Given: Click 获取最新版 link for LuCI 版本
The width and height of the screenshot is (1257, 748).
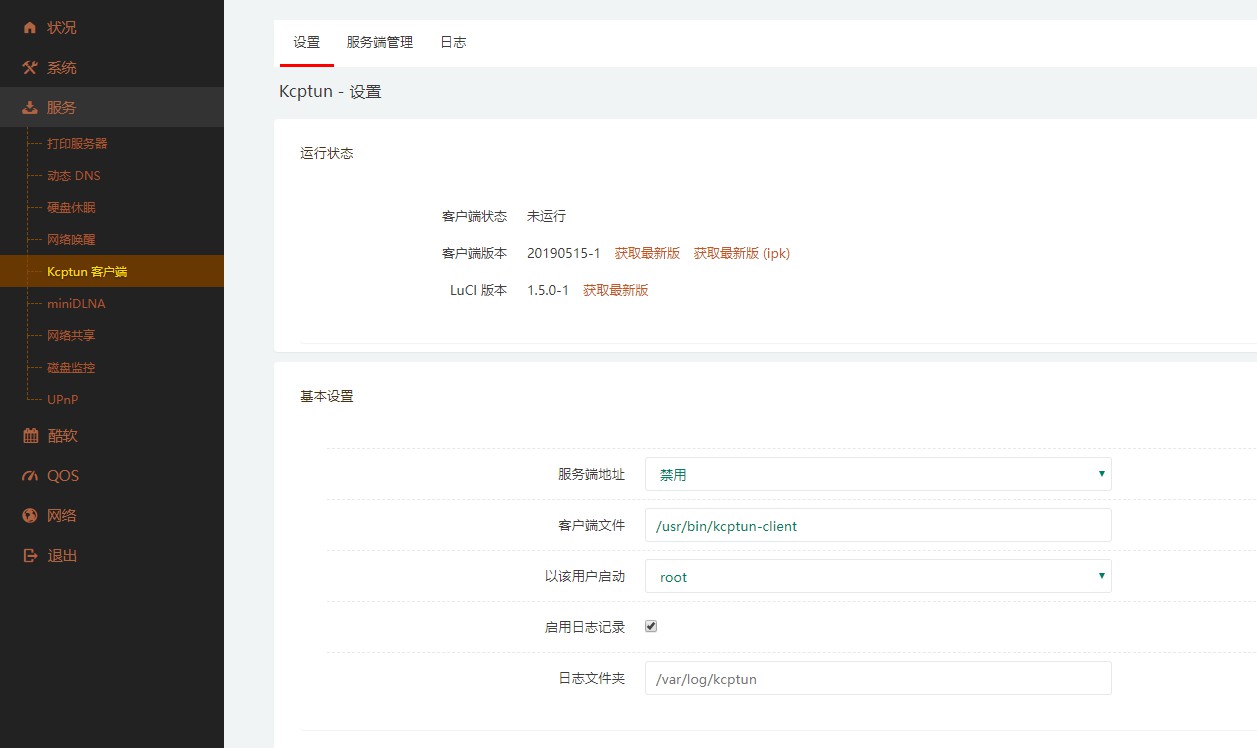Looking at the screenshot, I should (616, 290).
